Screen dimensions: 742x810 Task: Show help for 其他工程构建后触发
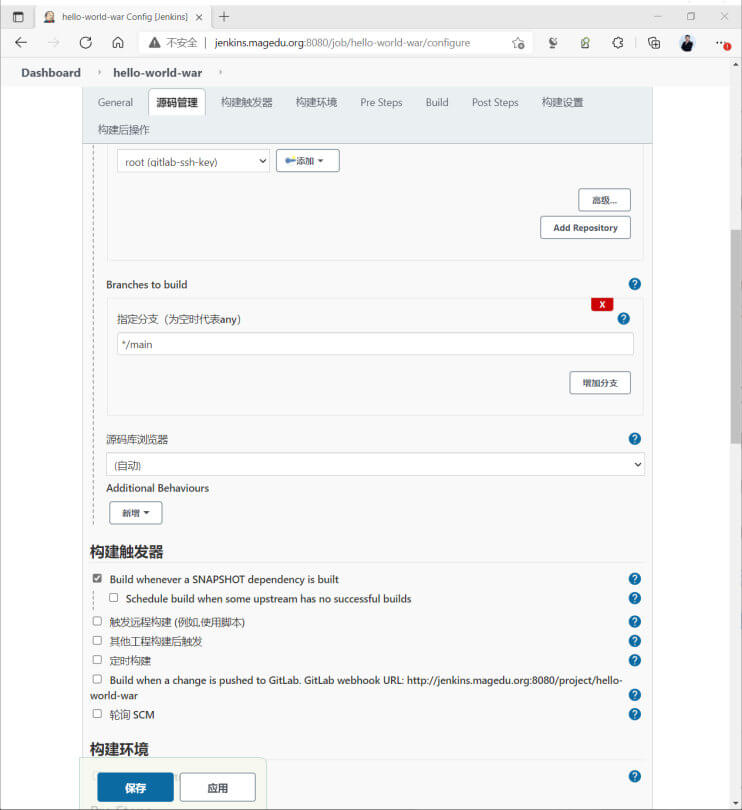click(x=635, y=641)
